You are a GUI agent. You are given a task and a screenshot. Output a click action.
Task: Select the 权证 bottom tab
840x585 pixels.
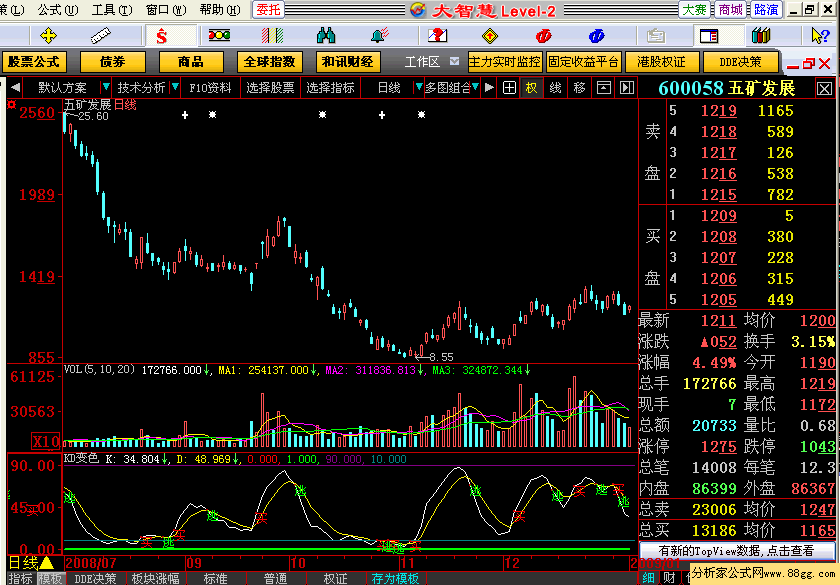click(x=335, y=578)
